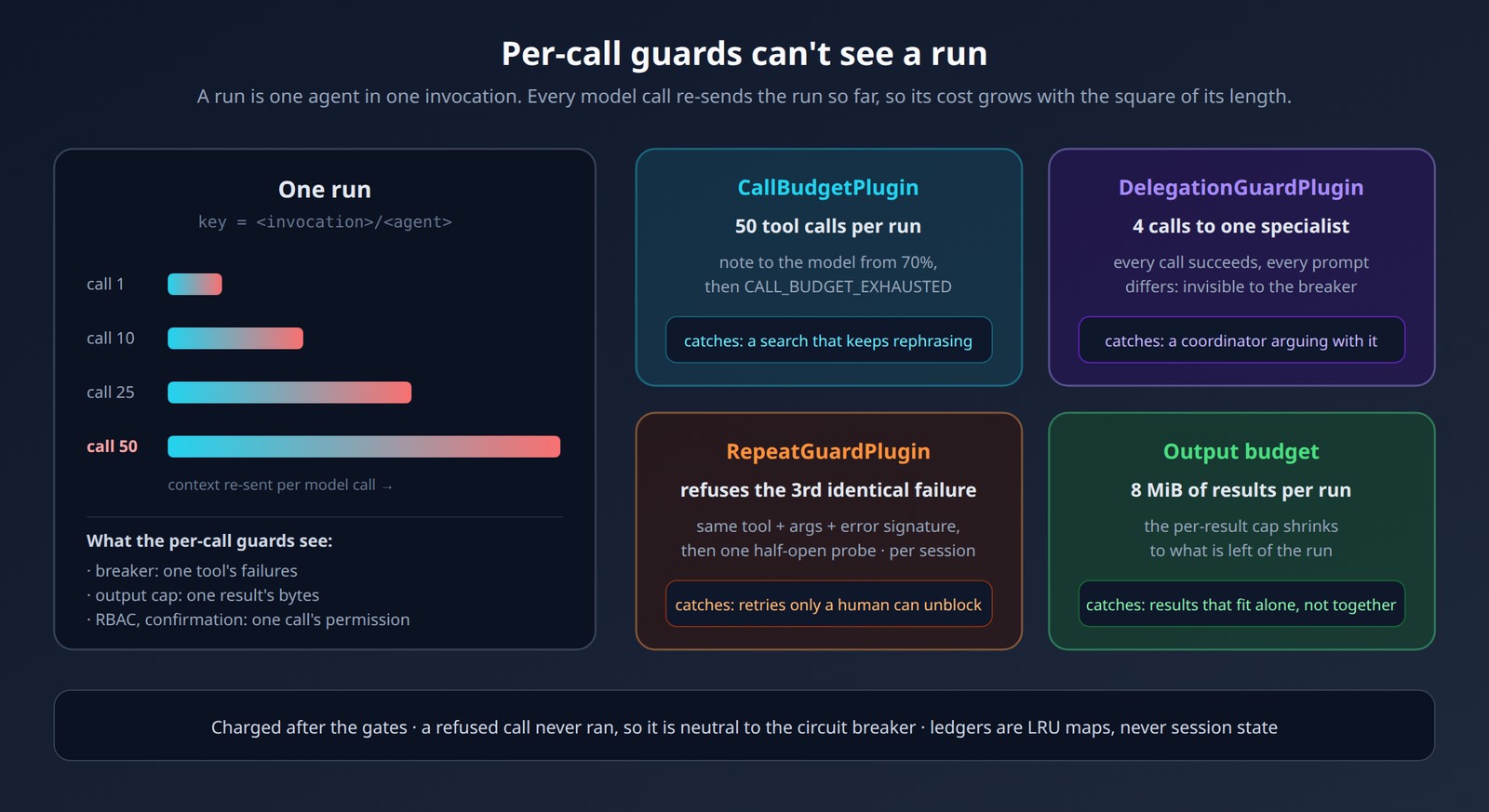Click the highlighted "call 50" label
The image size is (1489, 812).
click(112, 446)
